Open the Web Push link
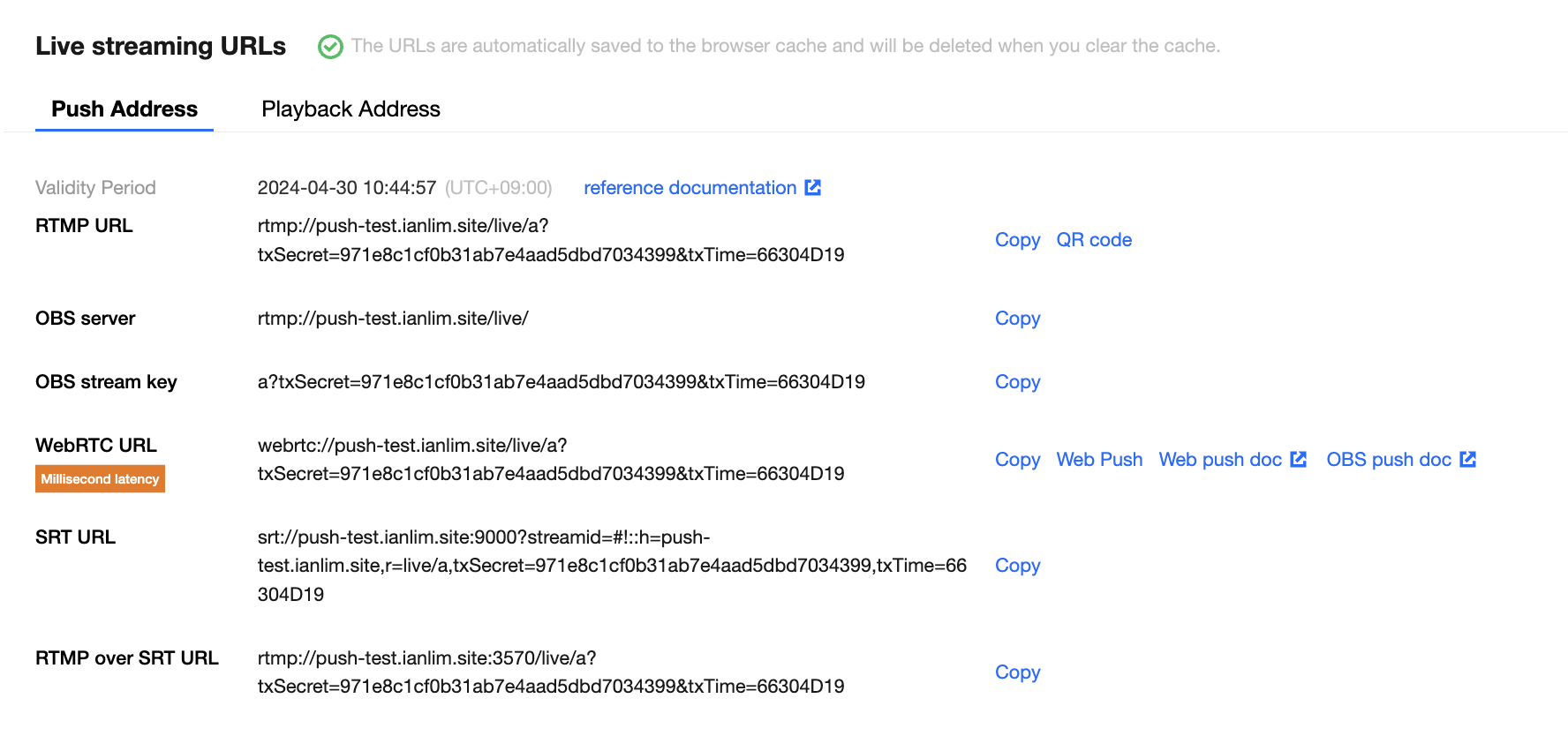1568x736 pixels. pos(1099,460)
